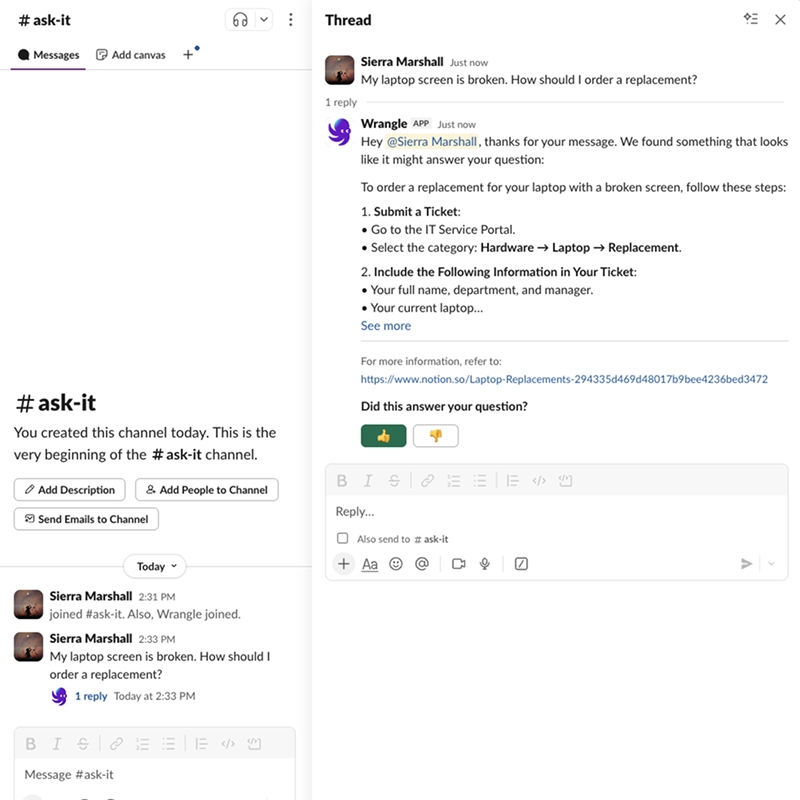Check the Also send to #ask-it box
The image size is (800, 800).
point(343,539)
